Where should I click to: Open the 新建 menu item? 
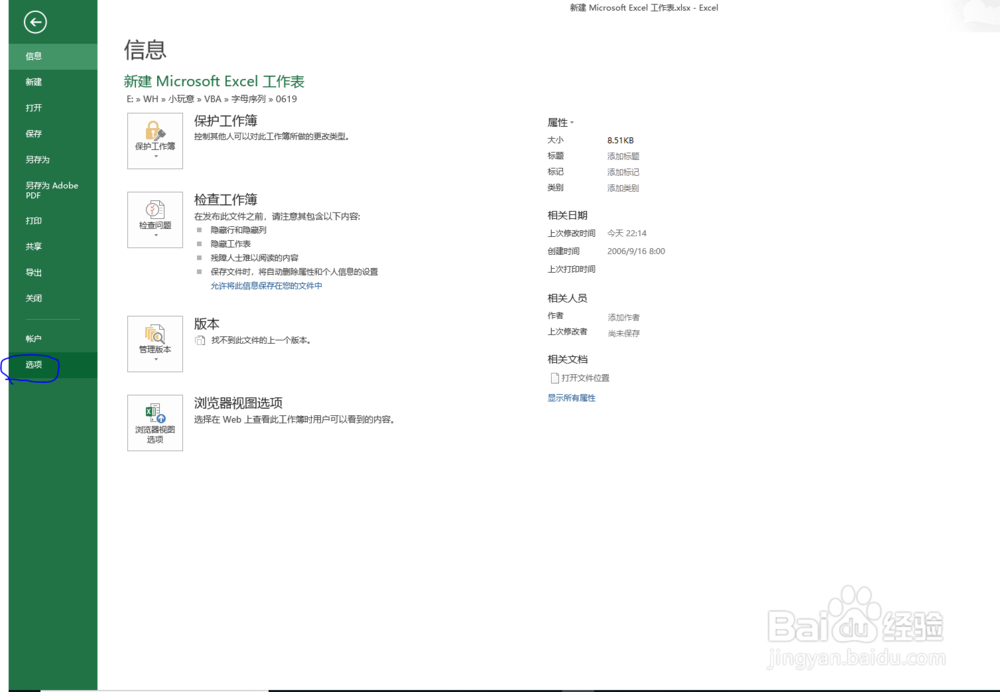[53, 82]
